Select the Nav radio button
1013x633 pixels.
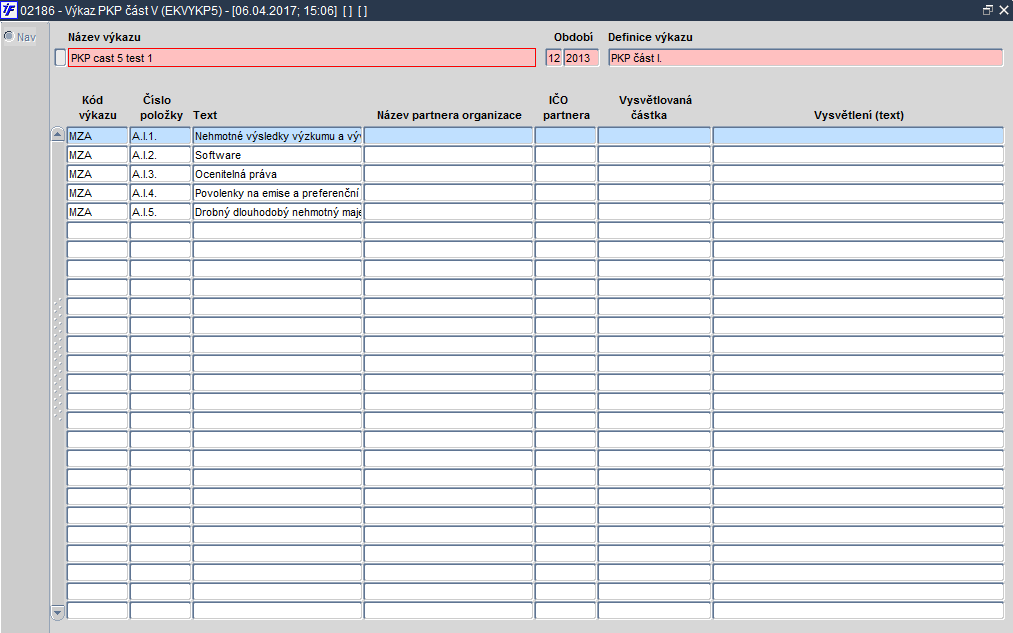coord(9,36)
